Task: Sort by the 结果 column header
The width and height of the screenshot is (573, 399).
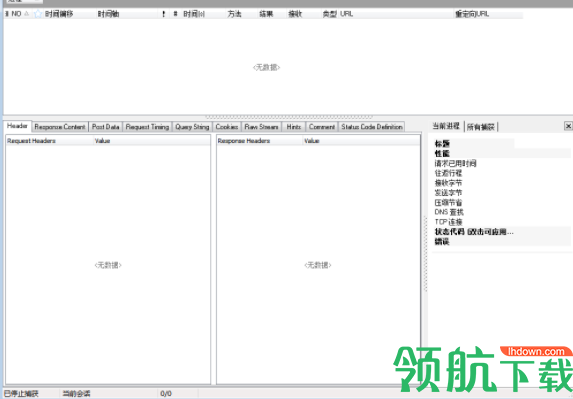Action: 266,14
